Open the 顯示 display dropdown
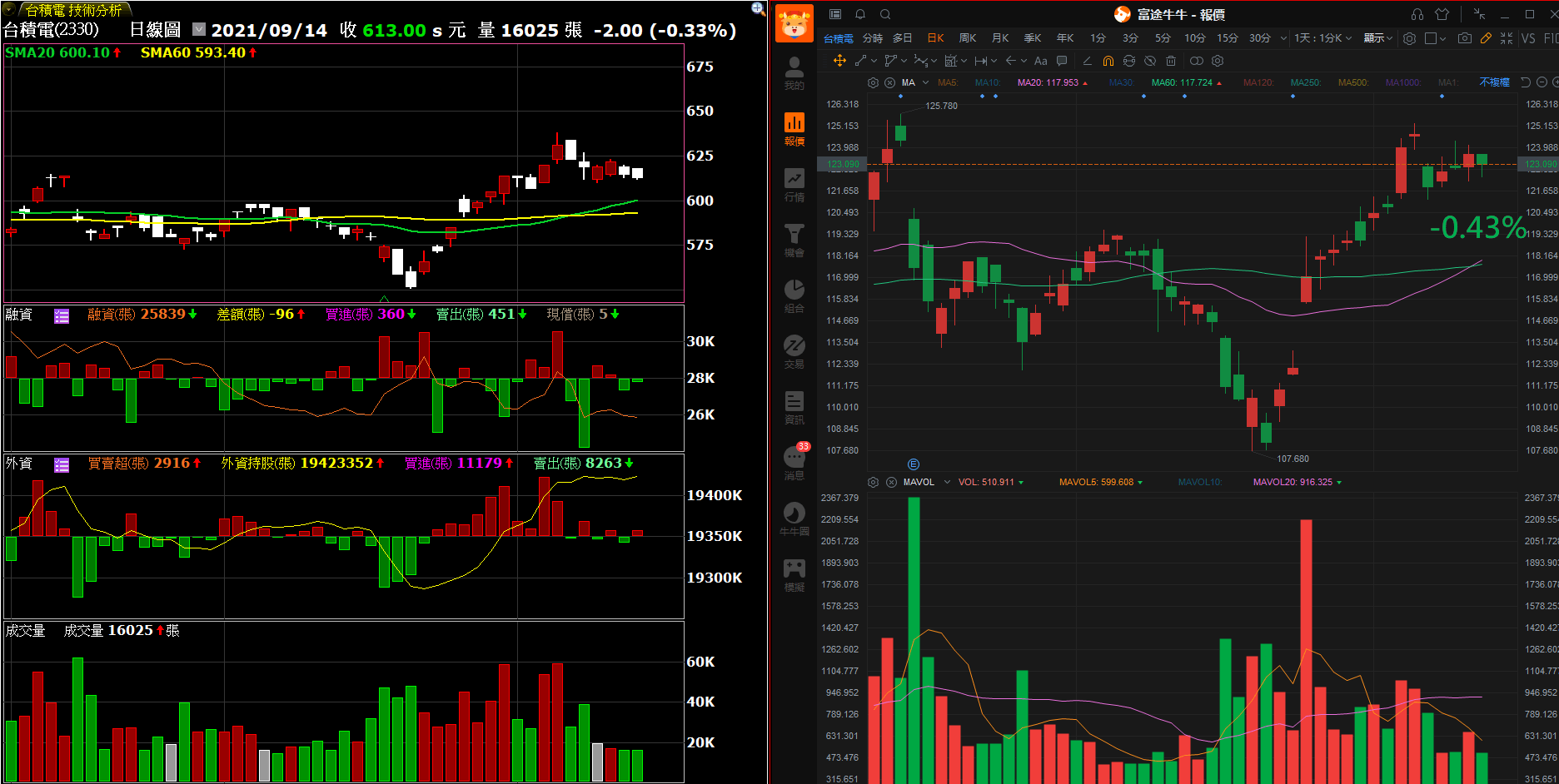The width and height of the screenshot is (1559, 784). point(1377,38)
